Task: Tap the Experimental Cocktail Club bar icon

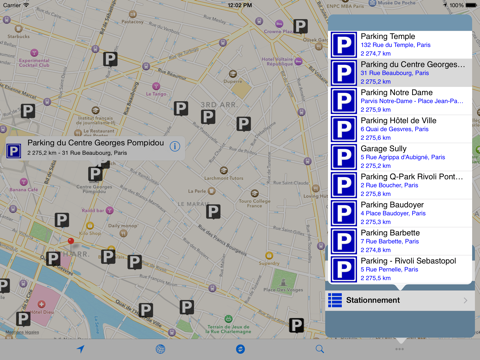Action: point(34,53)
